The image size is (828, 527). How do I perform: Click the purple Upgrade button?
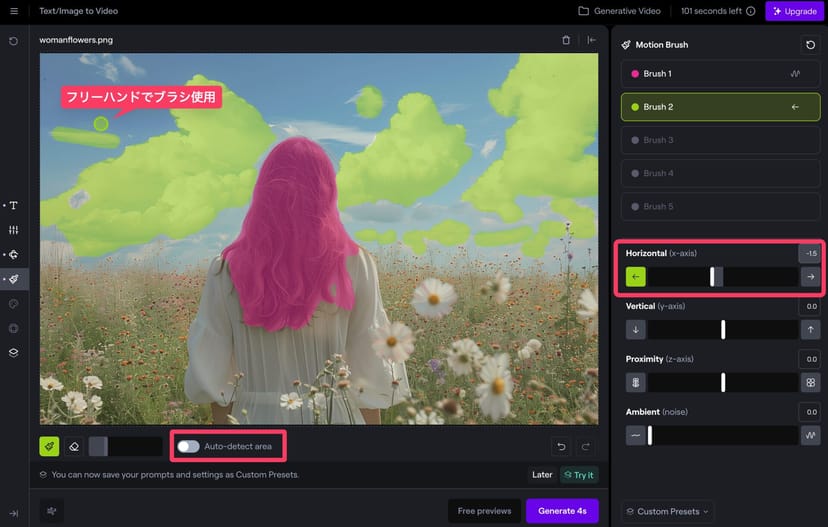795,11
